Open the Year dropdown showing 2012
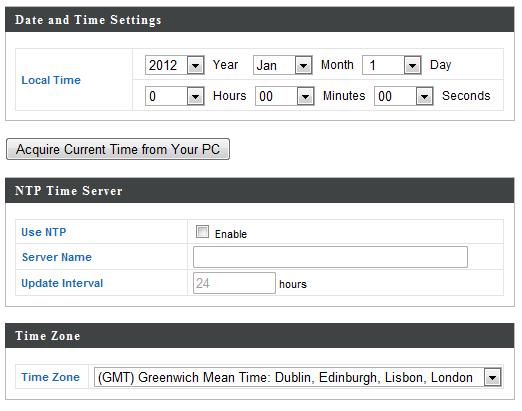Image resolution: width=522 pixels, height=411 pixels. (x=175, y=65)
